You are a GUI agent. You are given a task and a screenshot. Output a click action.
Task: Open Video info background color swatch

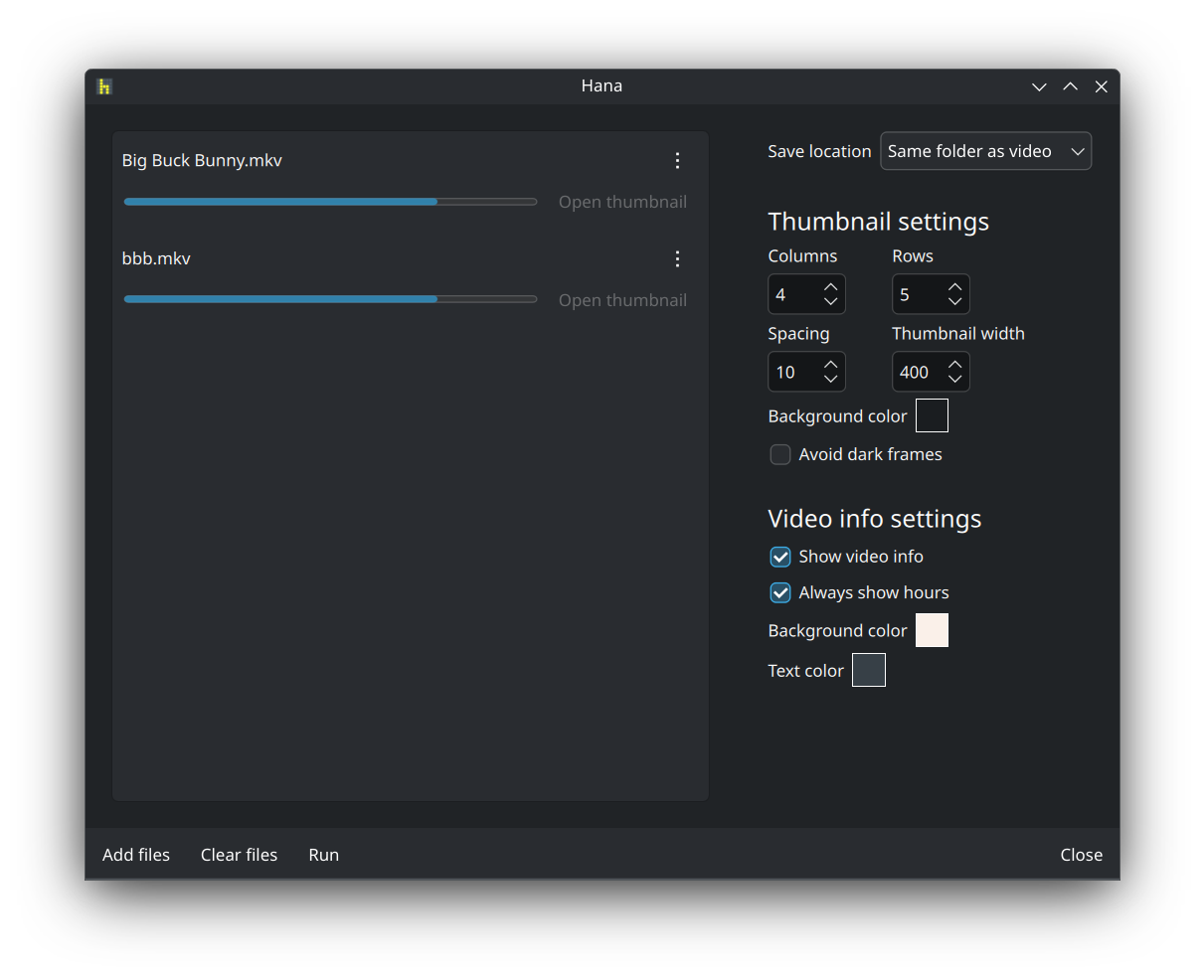click(x=932, y=630)
